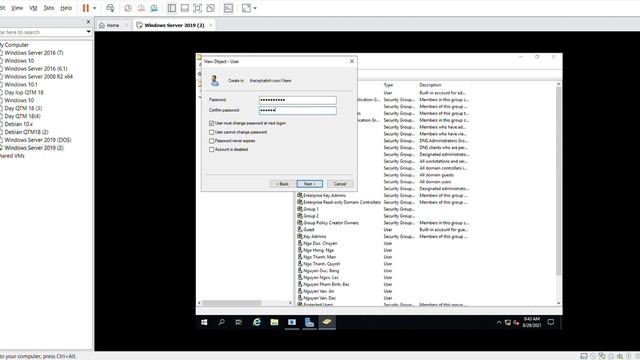Select Debian QTM18 (2) VM
The image size is (640, 360).
26,132
